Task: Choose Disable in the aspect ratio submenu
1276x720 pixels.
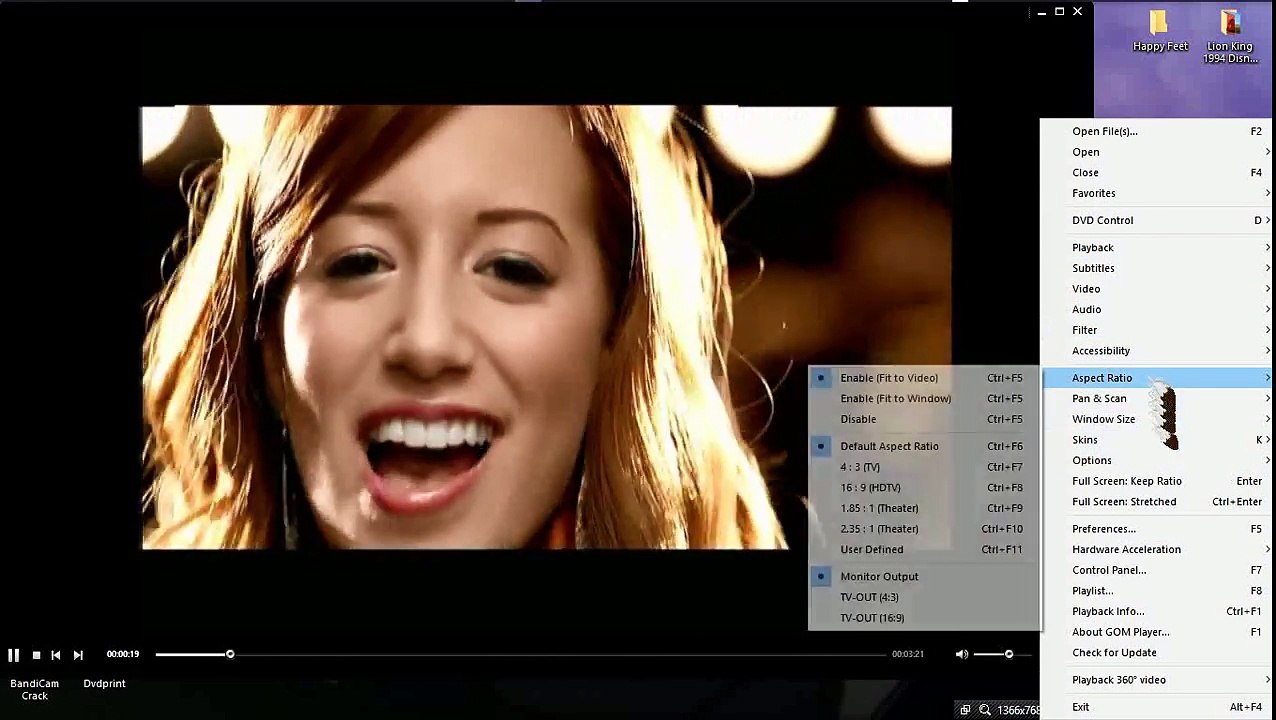Action: (x=924, y=419)
